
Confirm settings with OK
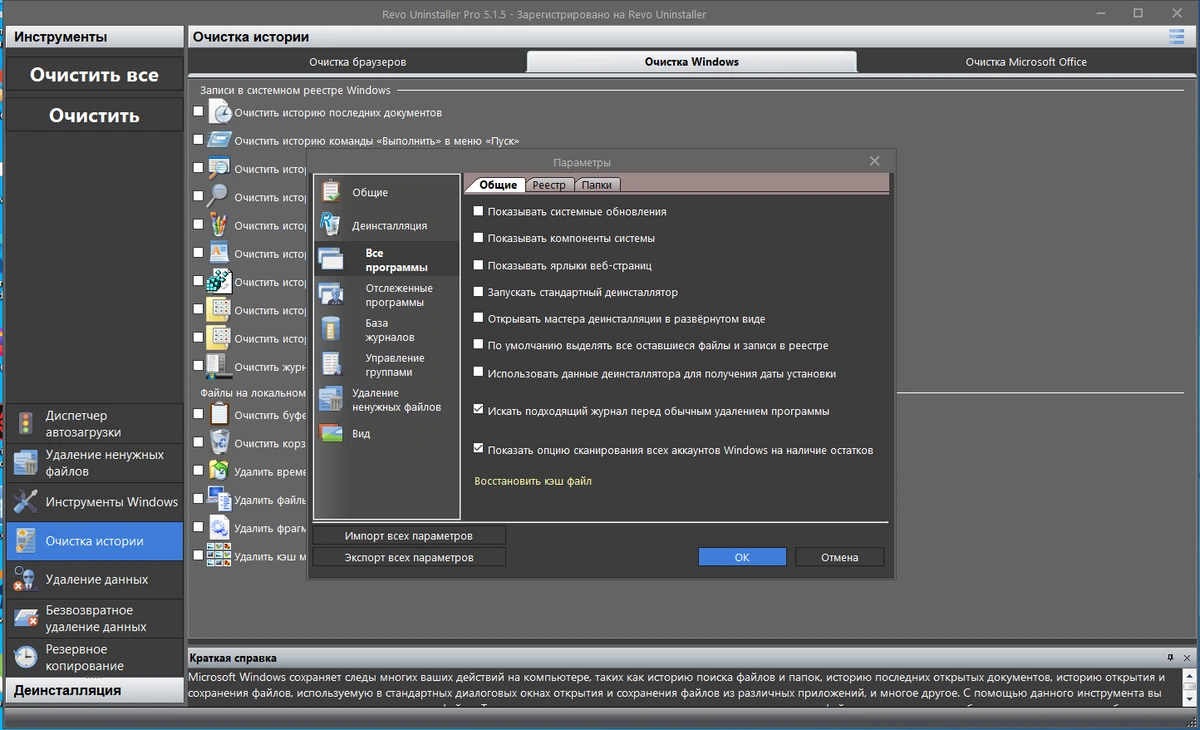[x=742, y=557]
